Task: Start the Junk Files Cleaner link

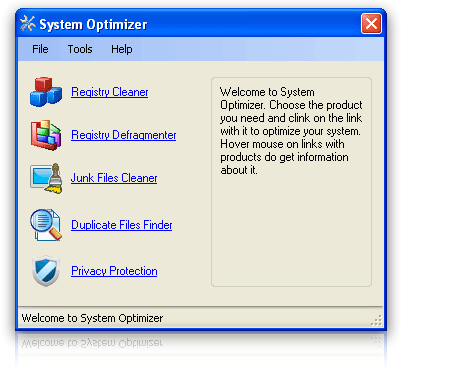Action: [114, 178]
